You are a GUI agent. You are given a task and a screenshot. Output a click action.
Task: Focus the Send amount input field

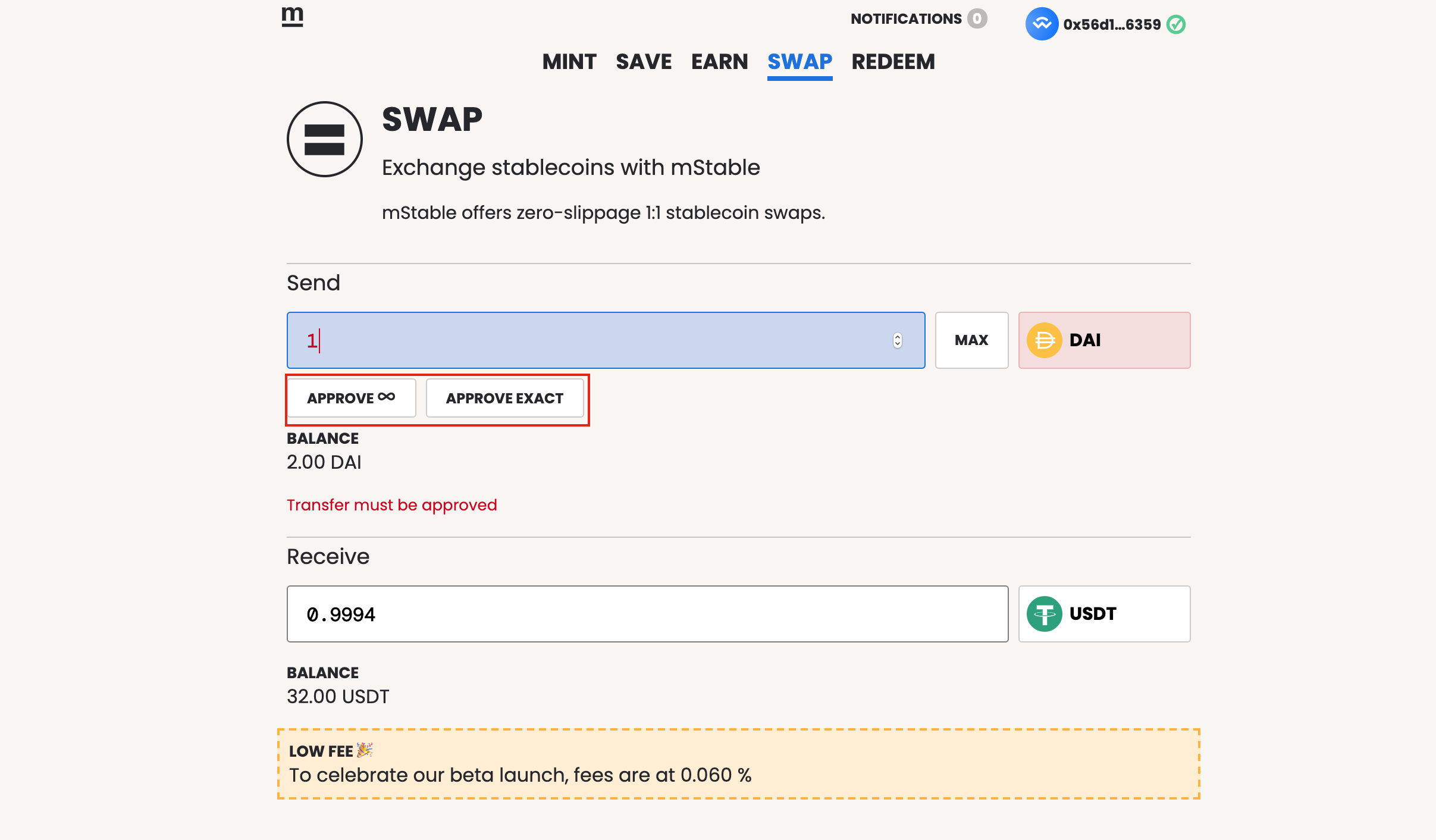pos(595,340)
